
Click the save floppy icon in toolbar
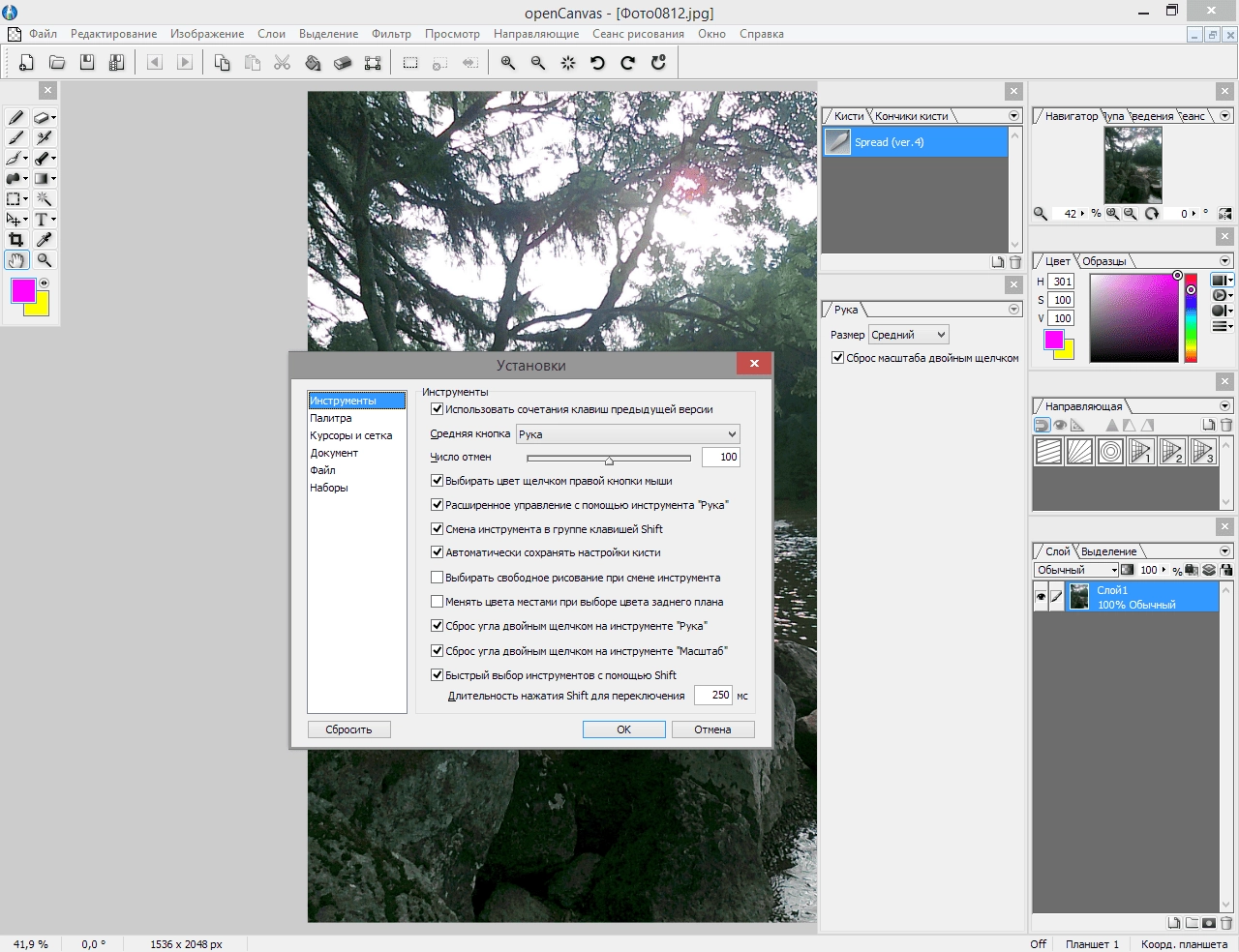pos(87,63)
